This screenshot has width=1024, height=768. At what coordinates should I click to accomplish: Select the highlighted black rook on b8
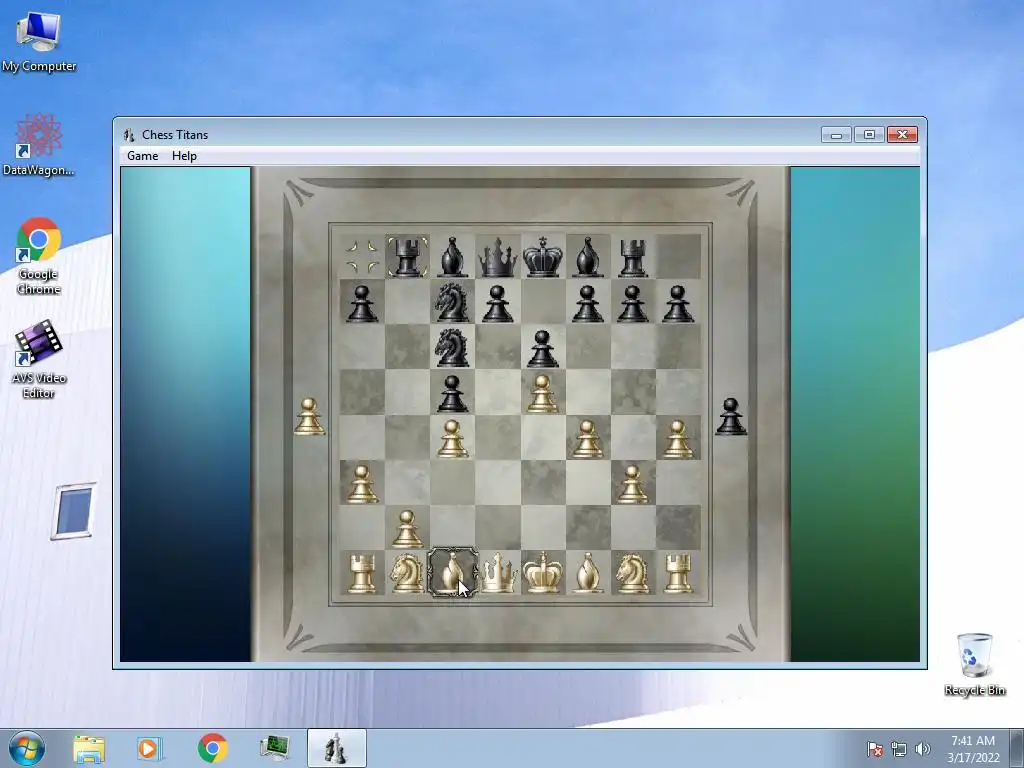point(408,257)
